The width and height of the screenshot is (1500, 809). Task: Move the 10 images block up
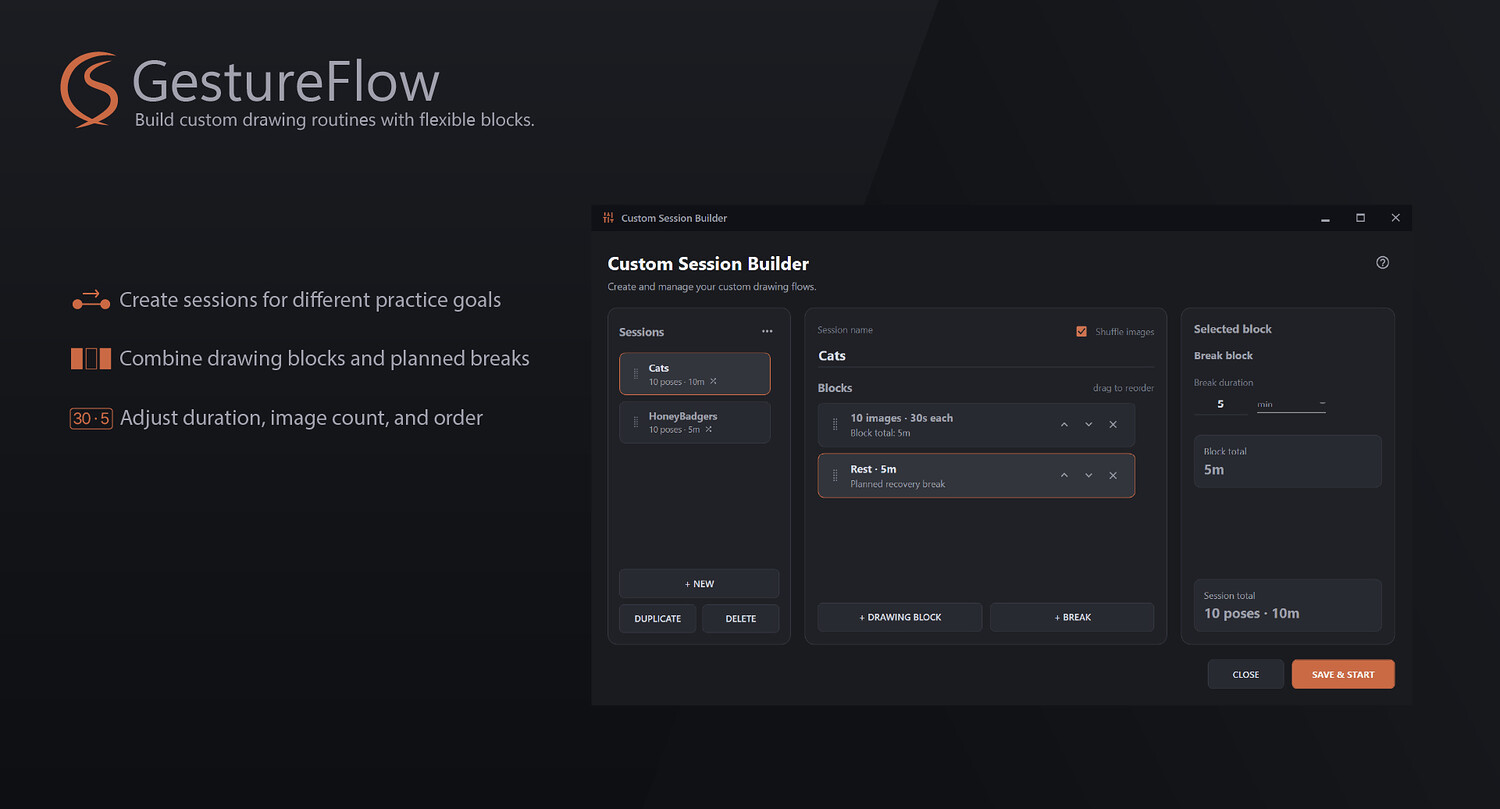[x=1064, y=425]
